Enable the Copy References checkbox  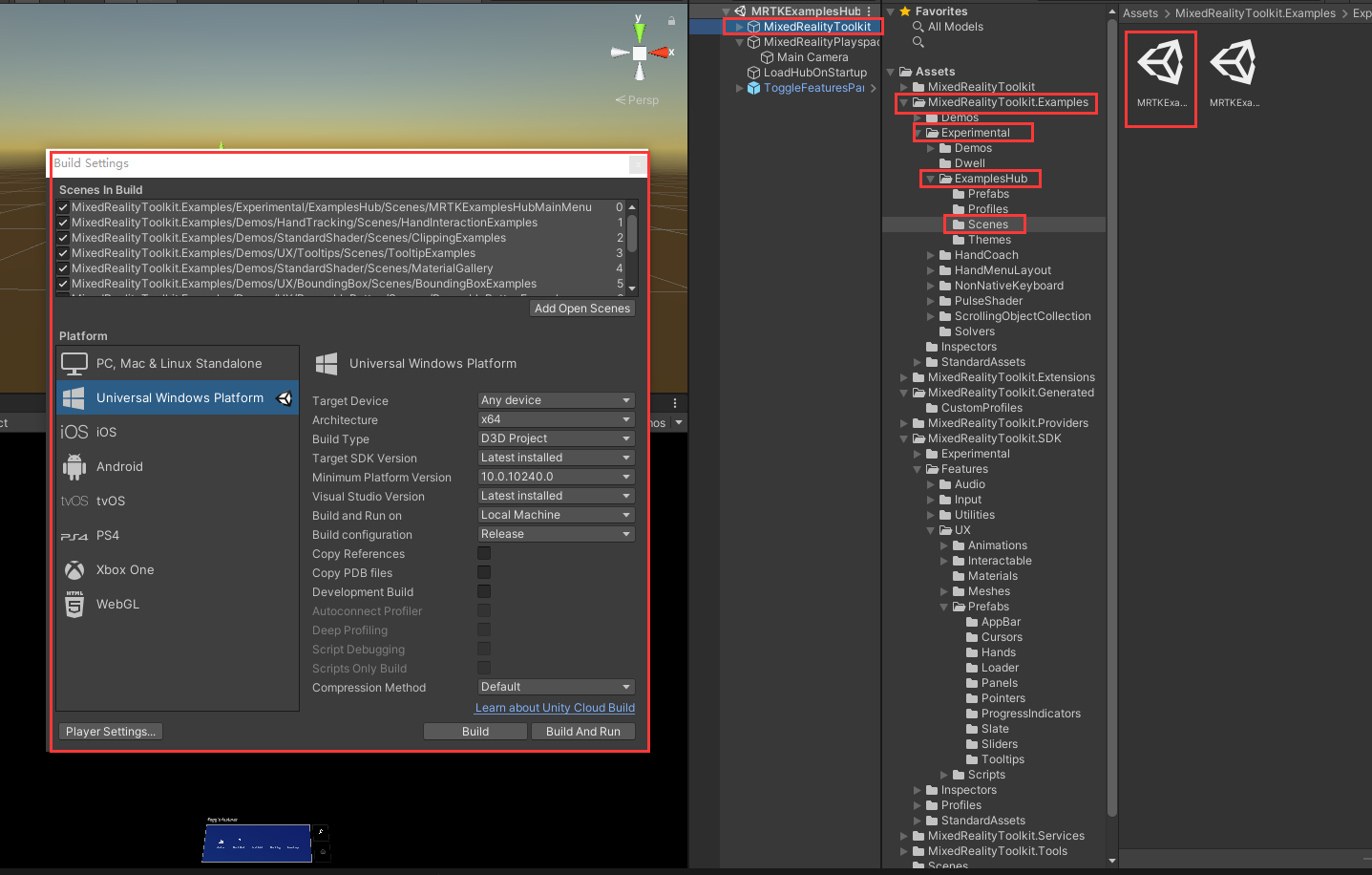[483, 553]
